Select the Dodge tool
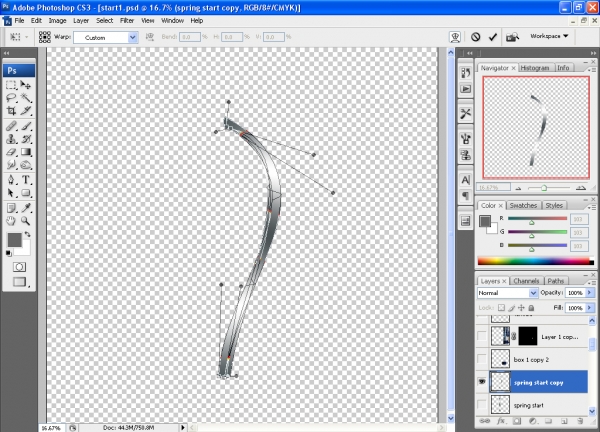600x432 pixels. pyautogui.click(x=26, y=165)
